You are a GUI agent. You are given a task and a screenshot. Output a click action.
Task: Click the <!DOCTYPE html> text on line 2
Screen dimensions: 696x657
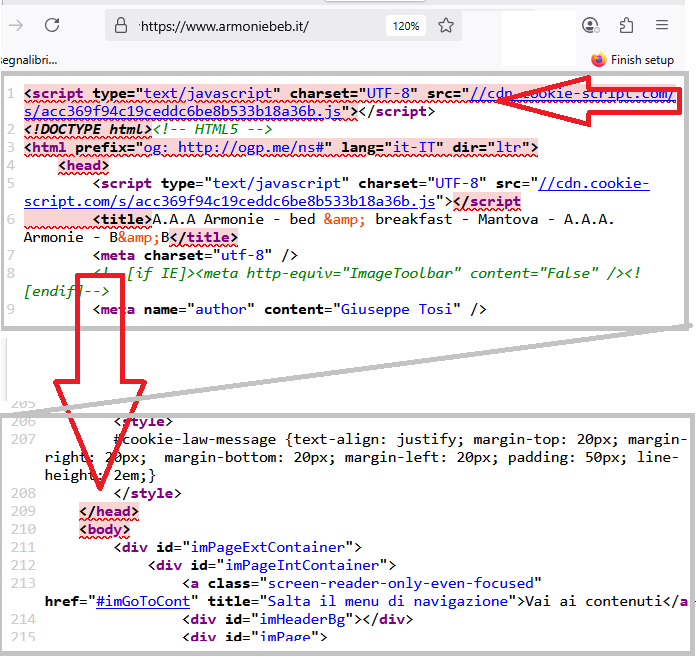coord(88,130)
